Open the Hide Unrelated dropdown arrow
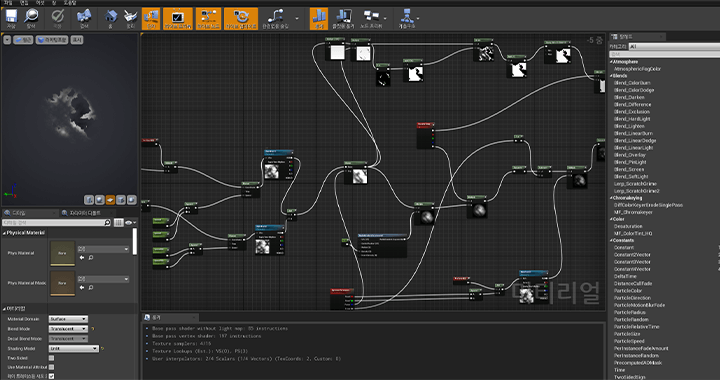 (x=297, y=18)
